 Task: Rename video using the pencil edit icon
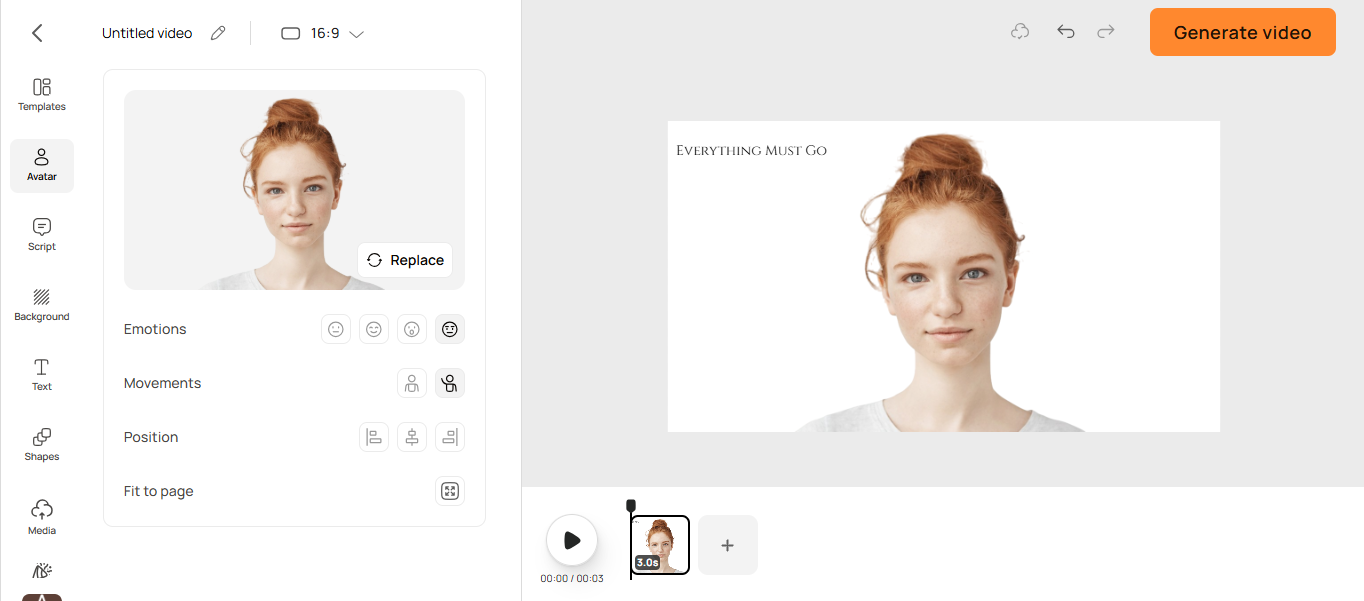click(218, 32)
